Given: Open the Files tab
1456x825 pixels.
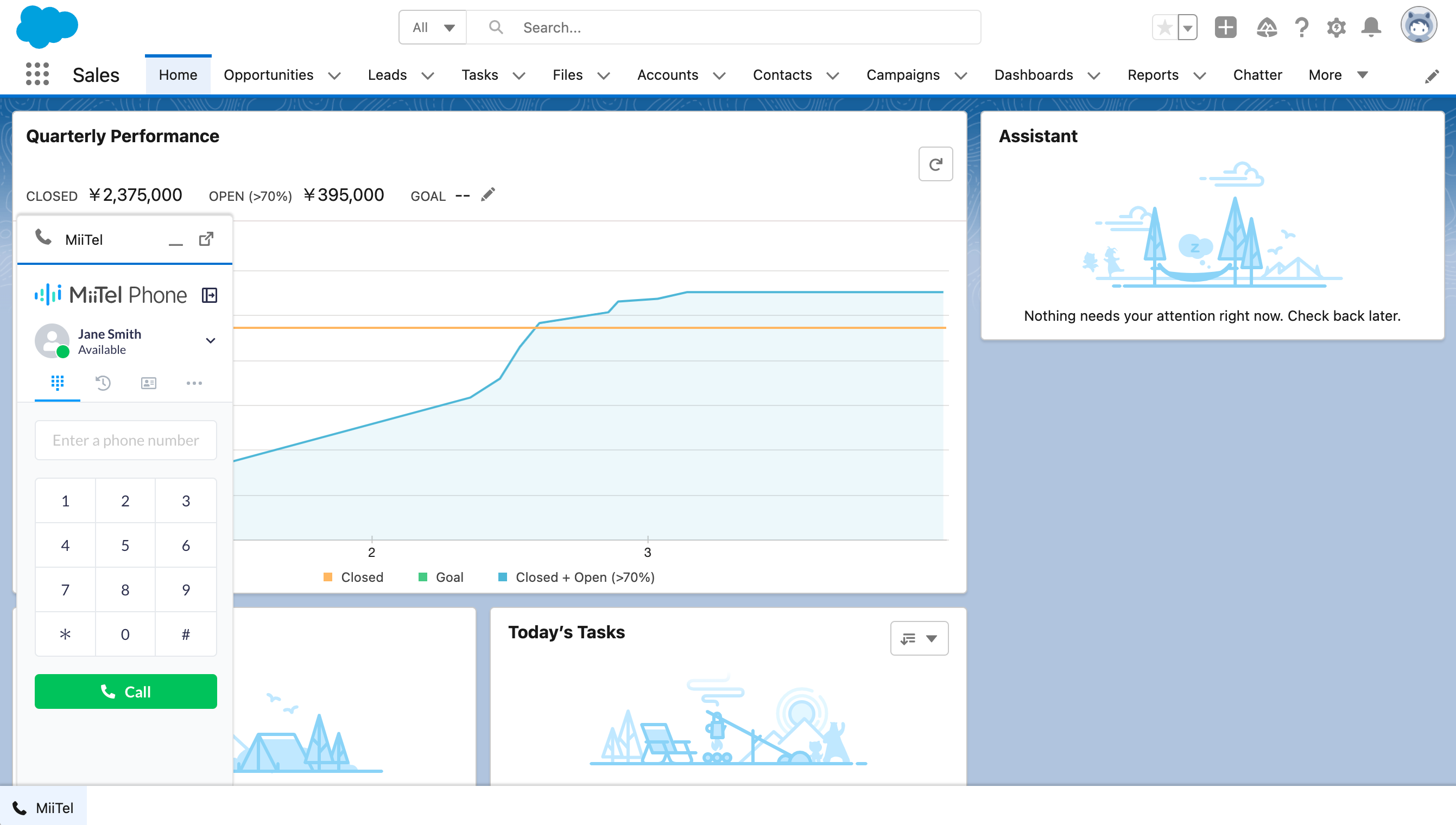Looking at the screenshot, I should coord(567,75).
